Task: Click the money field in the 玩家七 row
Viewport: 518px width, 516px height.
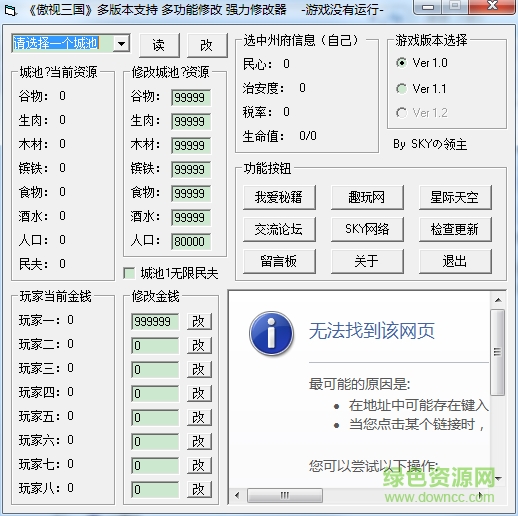Action: [x=155, y=465]
